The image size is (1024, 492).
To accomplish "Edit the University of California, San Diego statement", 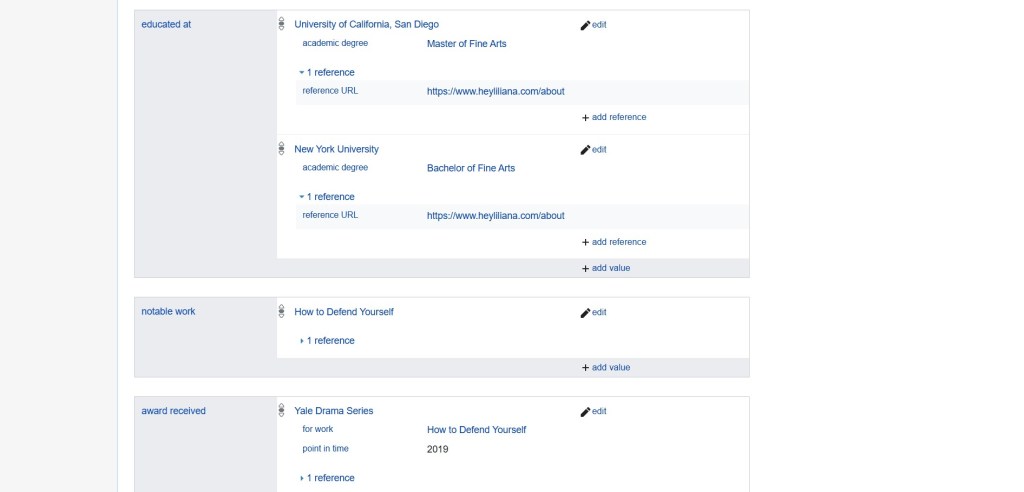I will pos(593,25).
